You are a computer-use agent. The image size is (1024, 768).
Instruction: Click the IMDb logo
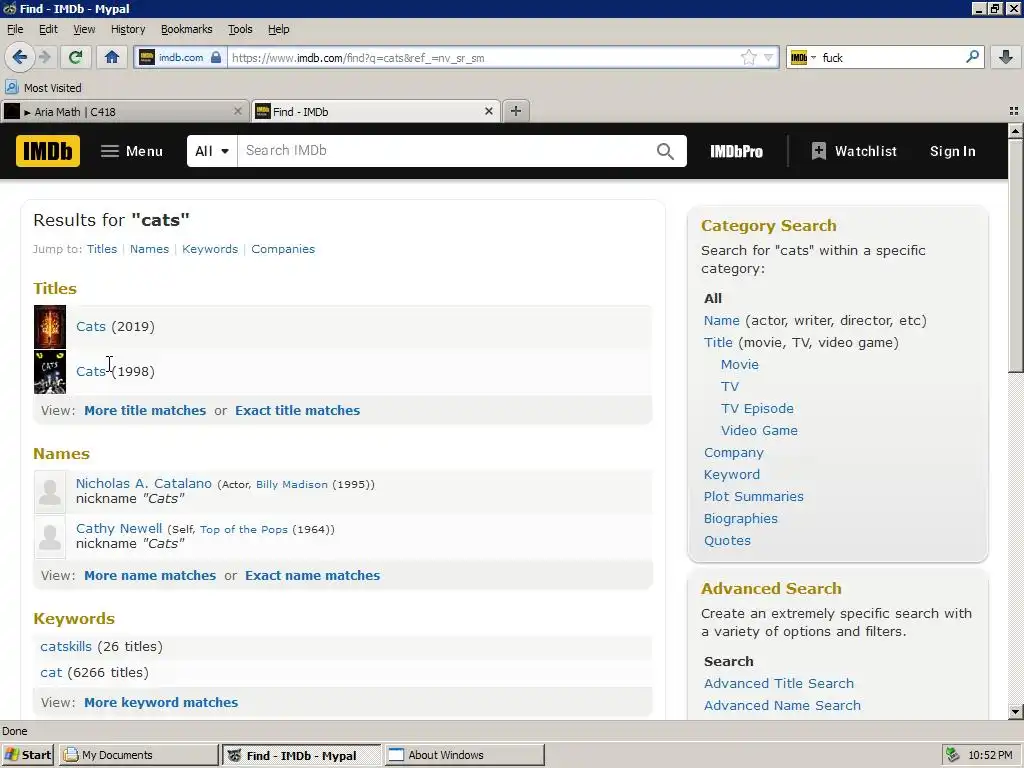click(48, 151)
